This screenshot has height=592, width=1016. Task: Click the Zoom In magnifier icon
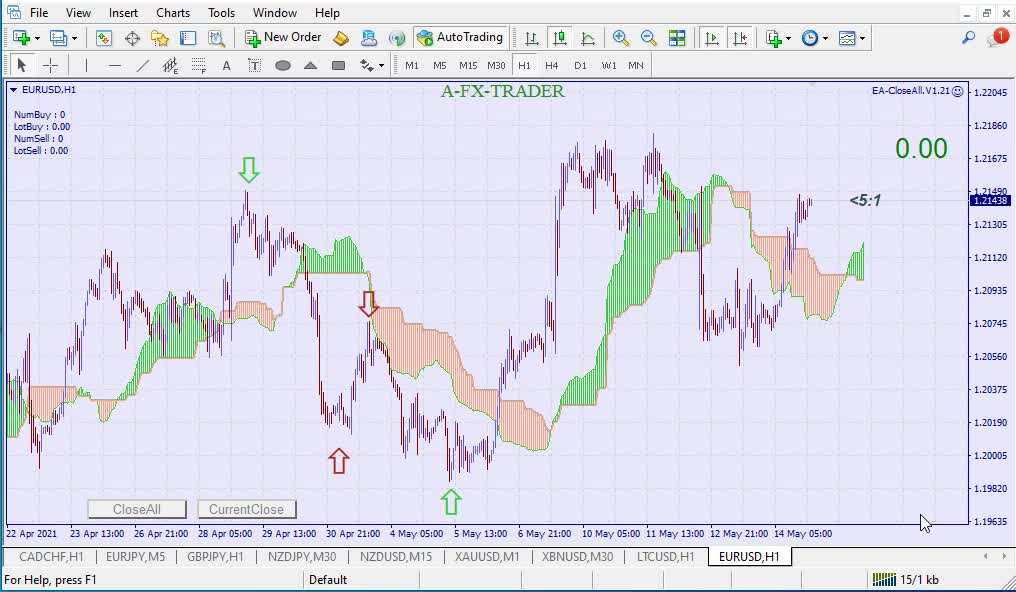tap(621, 38)
